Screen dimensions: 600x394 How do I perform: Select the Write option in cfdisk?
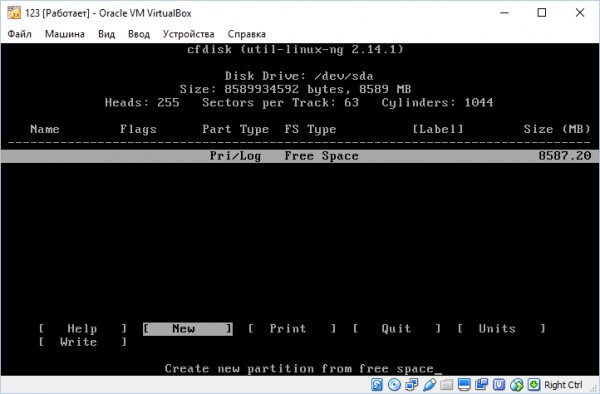pyautogui.click(x=83, y=342)
